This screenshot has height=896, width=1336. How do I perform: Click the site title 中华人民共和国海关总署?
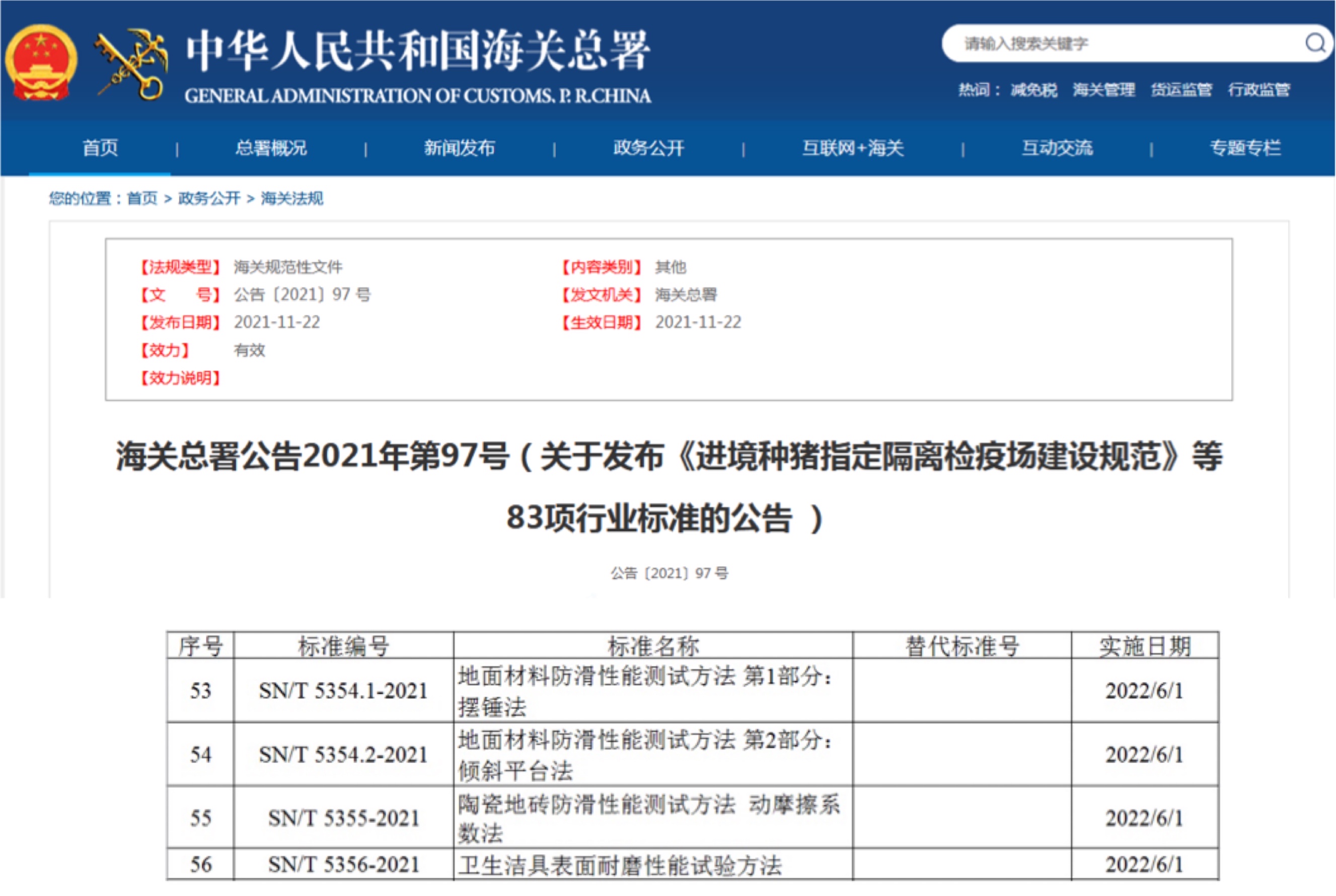coord(418,51)
